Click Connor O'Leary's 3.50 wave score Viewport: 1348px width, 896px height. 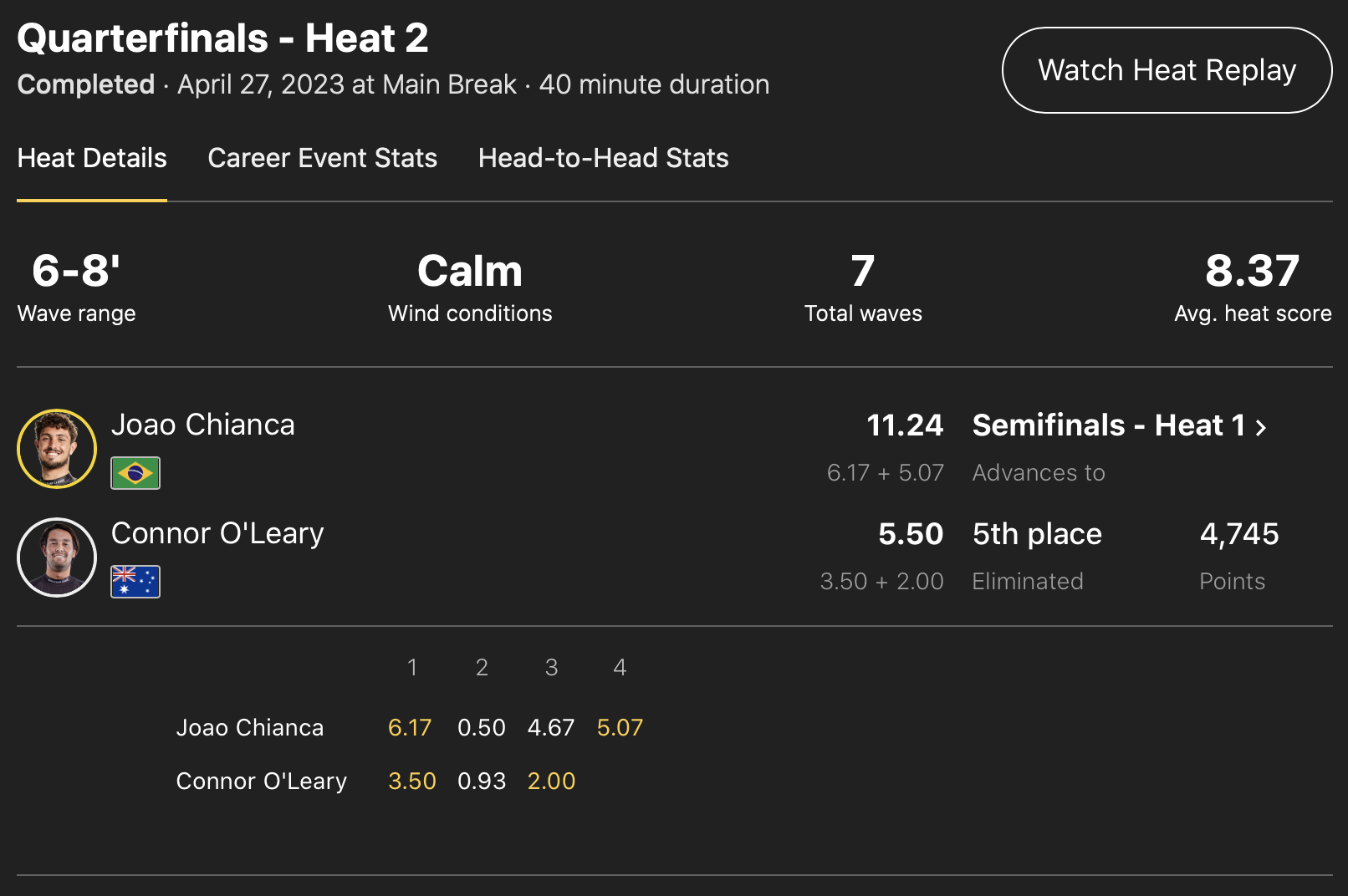(411, 781)
